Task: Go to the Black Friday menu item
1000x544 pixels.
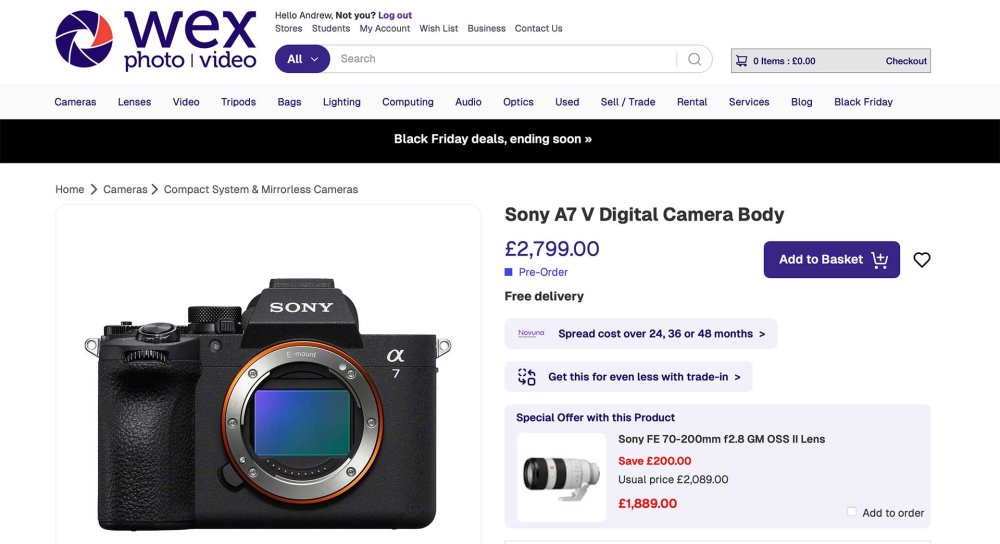Action: pyautogui.click(x=863, y=102)
